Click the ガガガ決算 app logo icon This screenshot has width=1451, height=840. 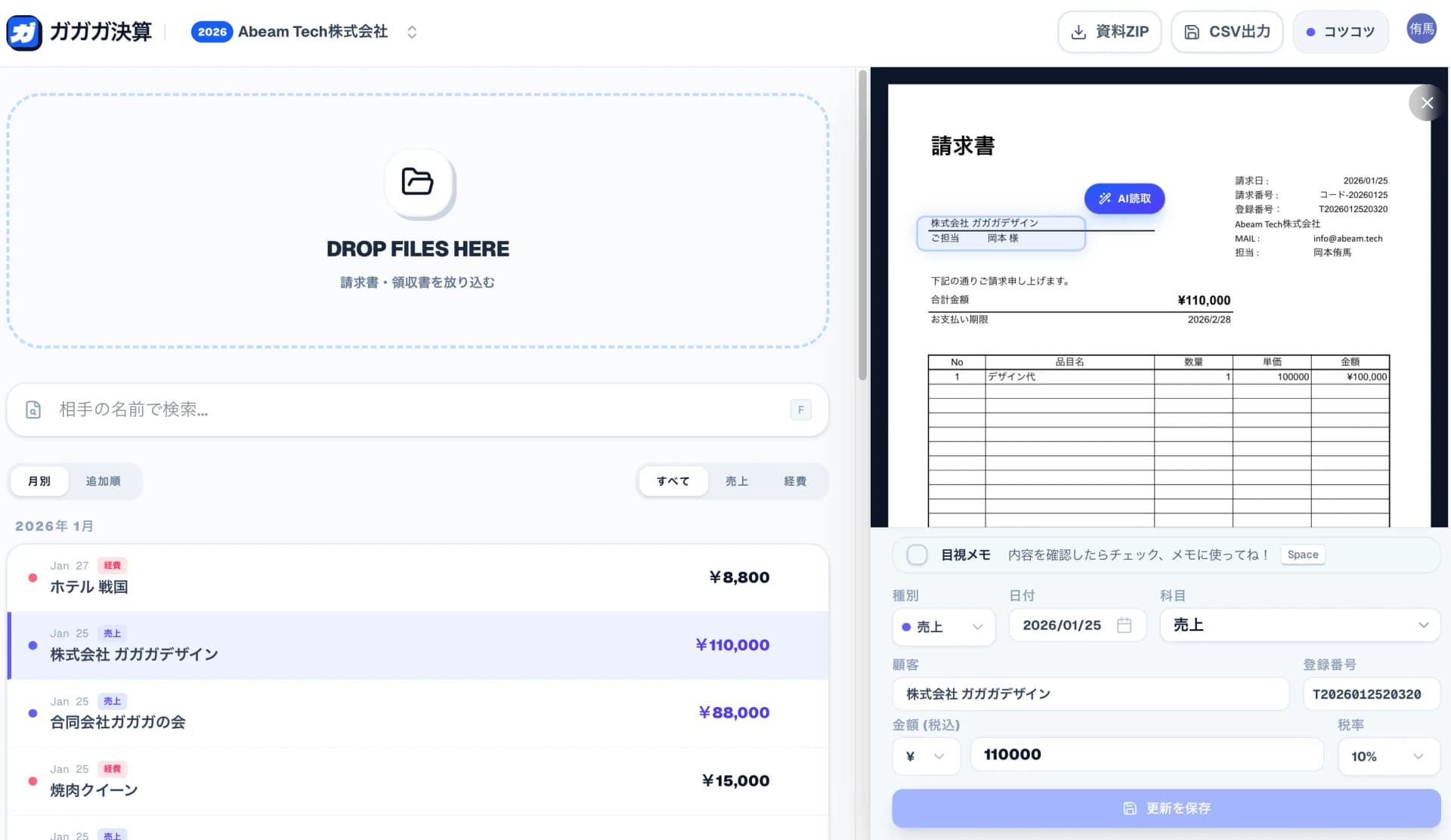[x=24, y=32]
